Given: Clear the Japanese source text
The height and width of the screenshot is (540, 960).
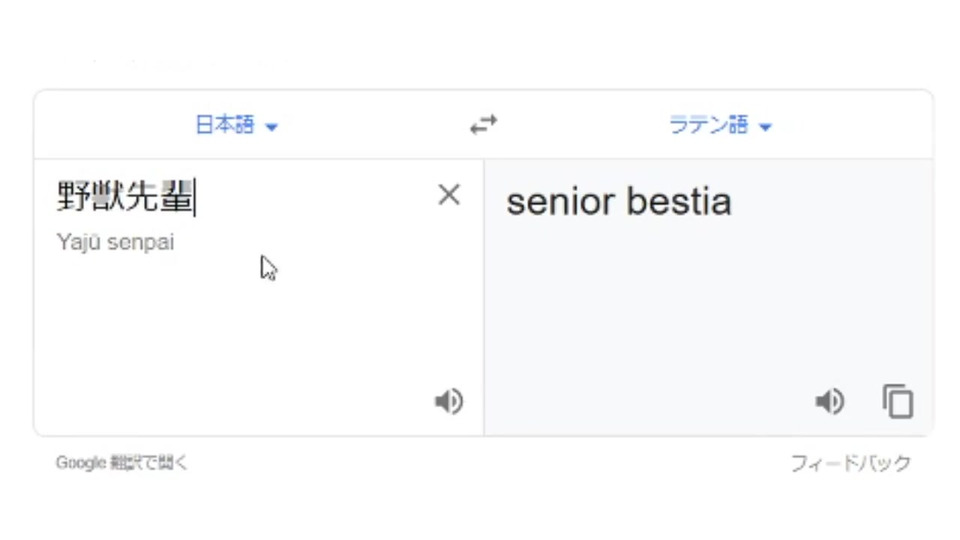Looking at the screenshot, I should tap(449, 195).
